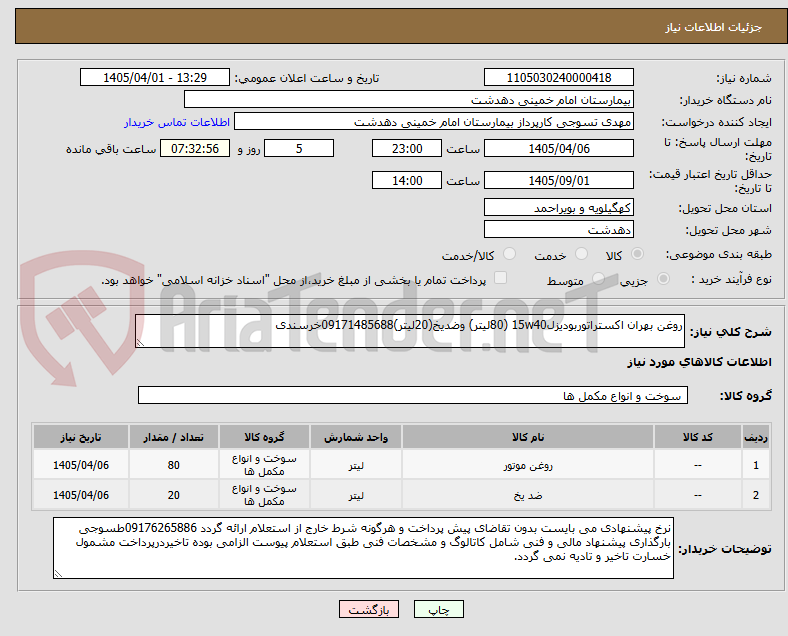The image size is (788, 636).
Task: Click the unit cell لیتر in row 2
Action: click(x=356, y=495)
